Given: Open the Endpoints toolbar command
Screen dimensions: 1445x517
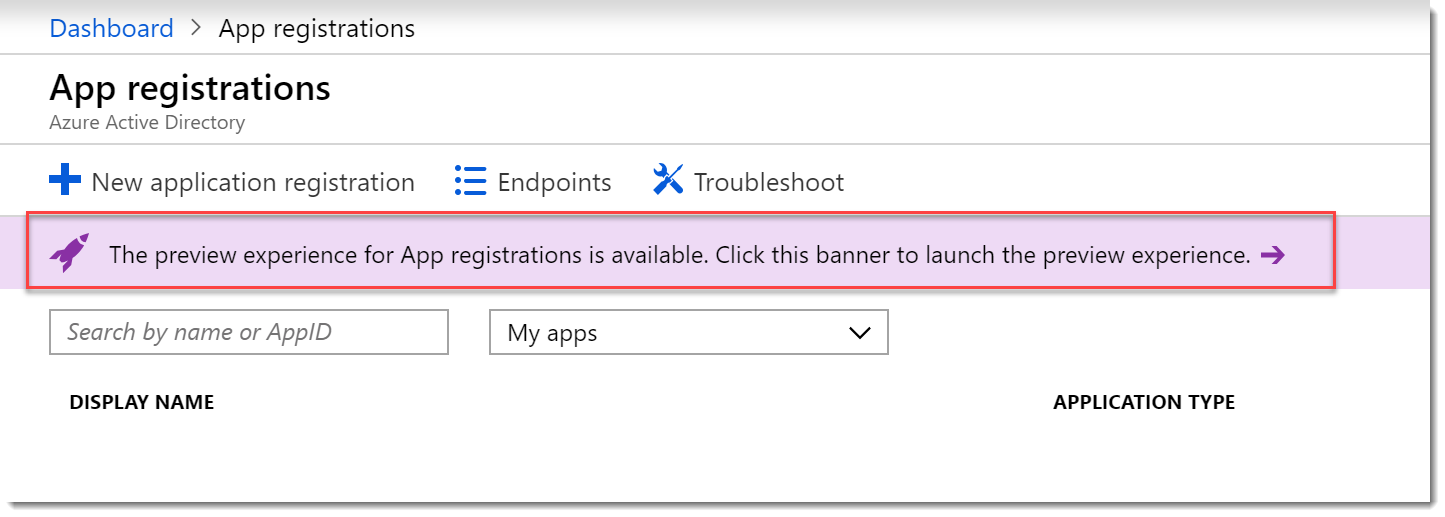Looking at the screenshot, I should 533,182.
